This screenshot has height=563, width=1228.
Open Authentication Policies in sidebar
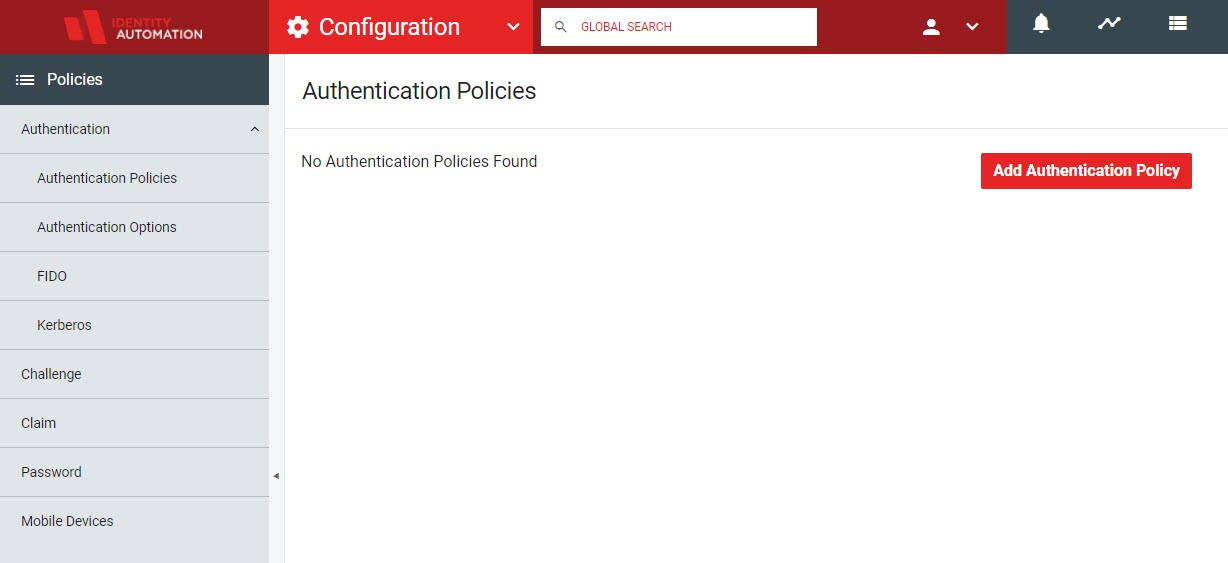[134, 178]
